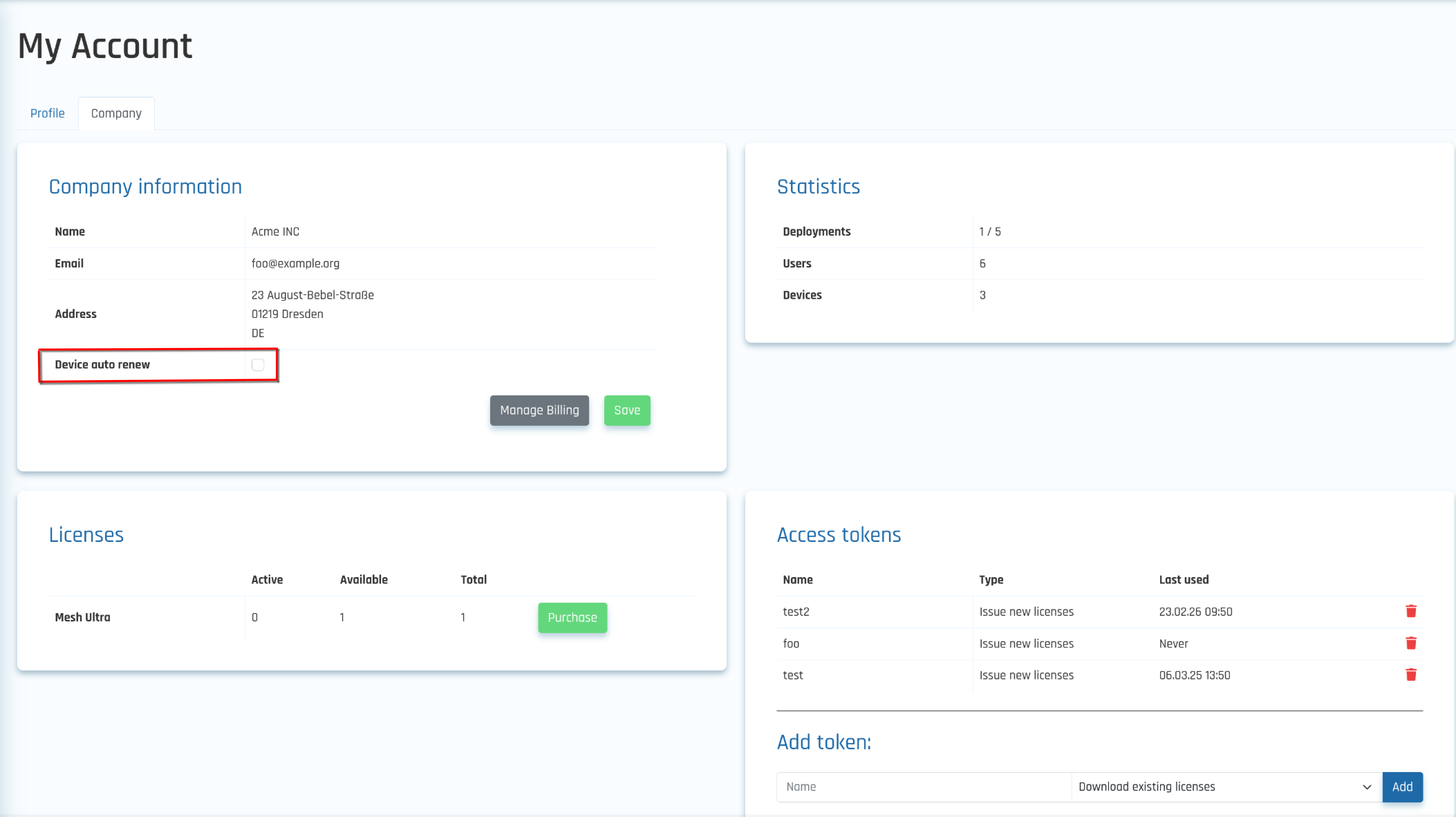Image resolution: width=1456 pixels, height=817 pixels.
Task: Enable the Device auto renew checkbox
Action: coord(258,365)
